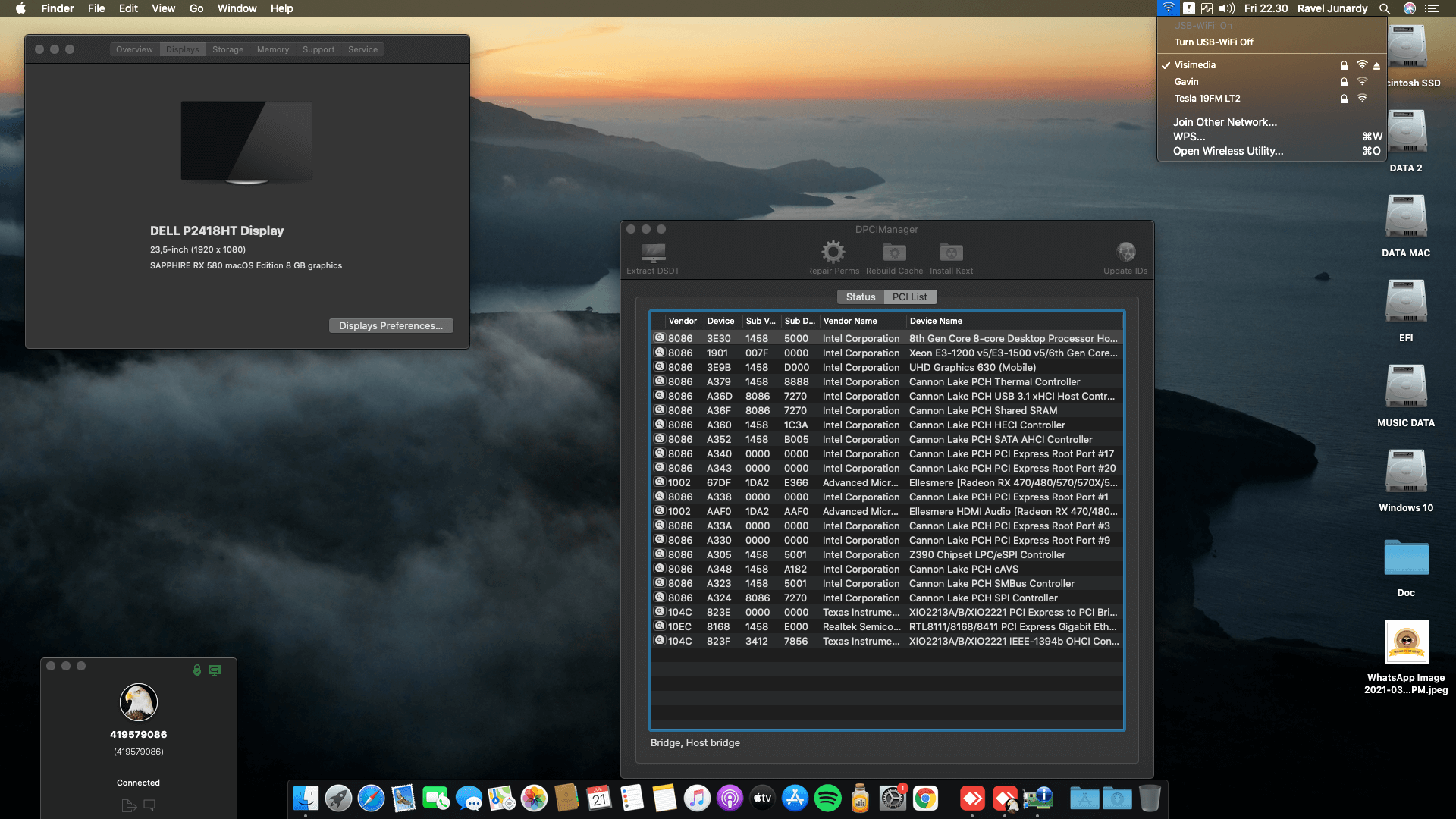Click eagle avatar in AnyDesk window
The image size is (1456, 819).
[x=139, y=701]
